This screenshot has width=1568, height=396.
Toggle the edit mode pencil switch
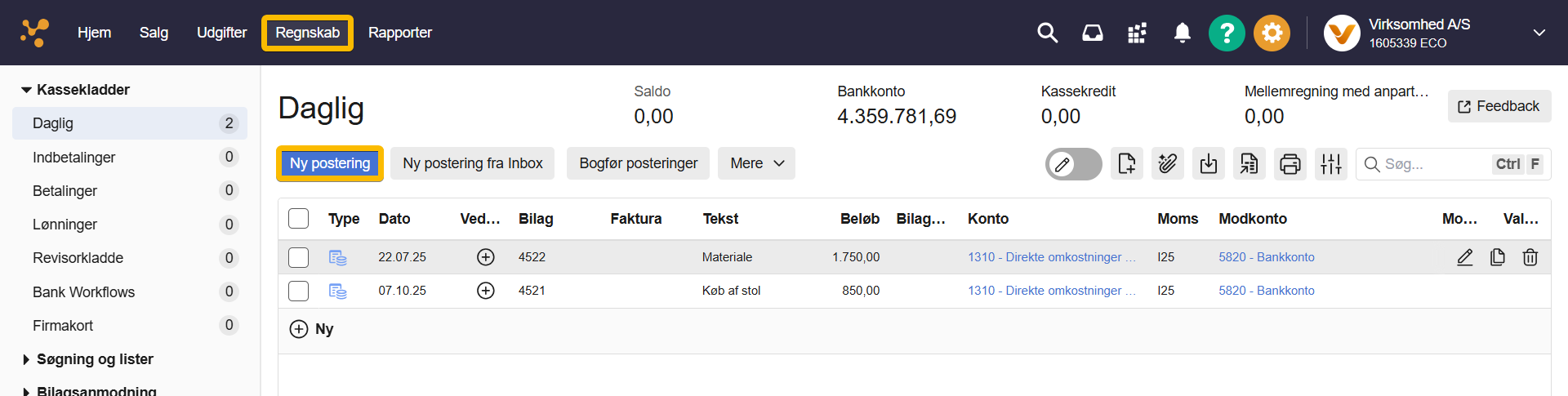click(x=1073, y=164)
